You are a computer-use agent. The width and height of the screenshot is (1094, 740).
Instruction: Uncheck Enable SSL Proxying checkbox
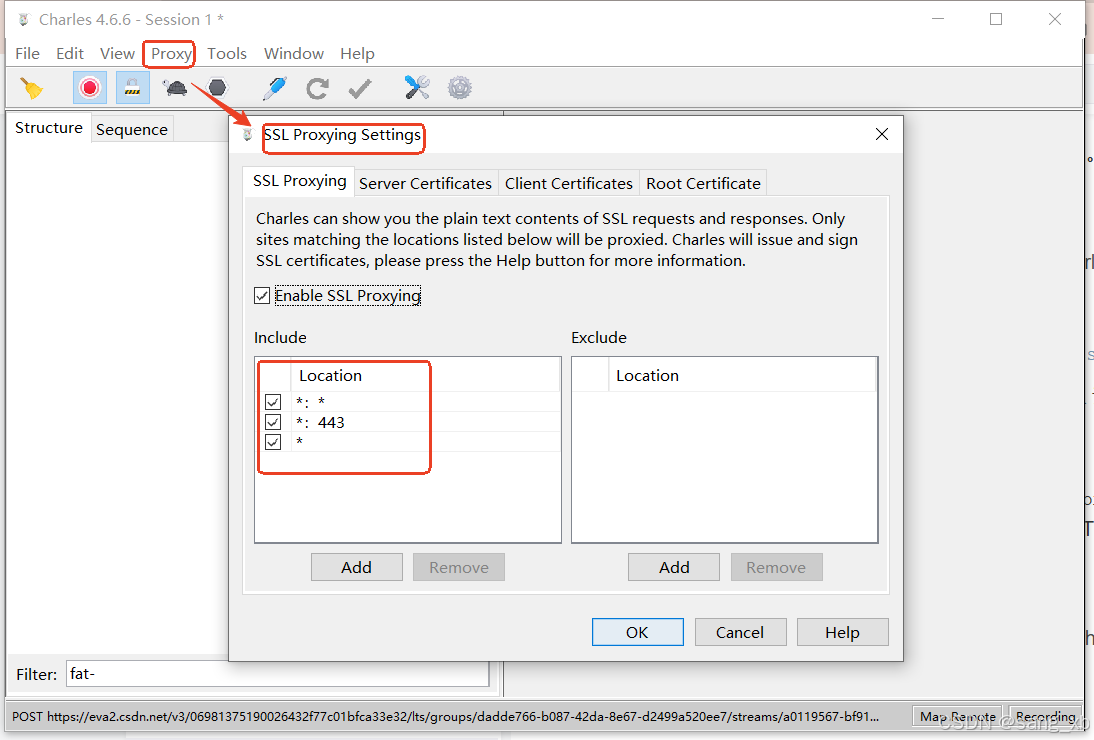(x=262, y=296)
